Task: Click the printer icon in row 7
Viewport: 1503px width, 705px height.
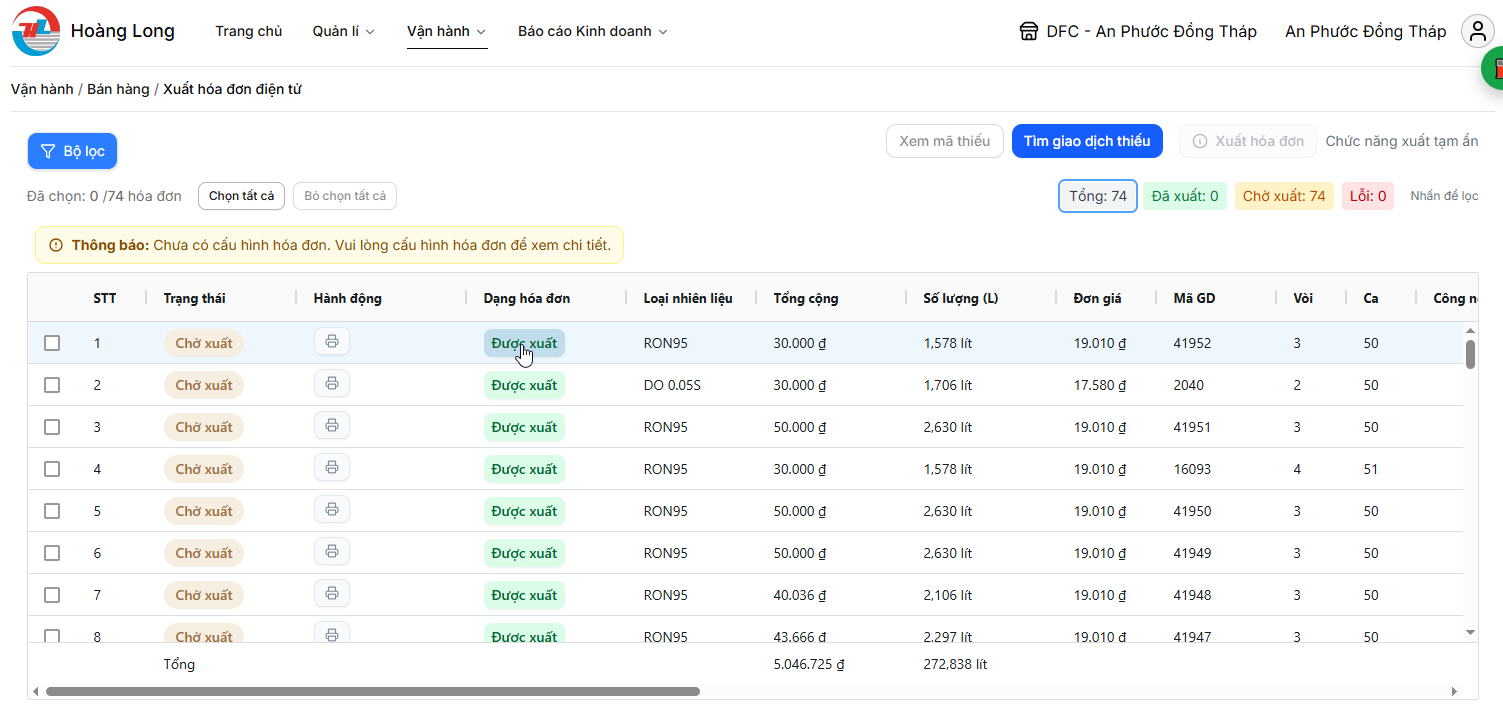Action: [x=332, y=594]
